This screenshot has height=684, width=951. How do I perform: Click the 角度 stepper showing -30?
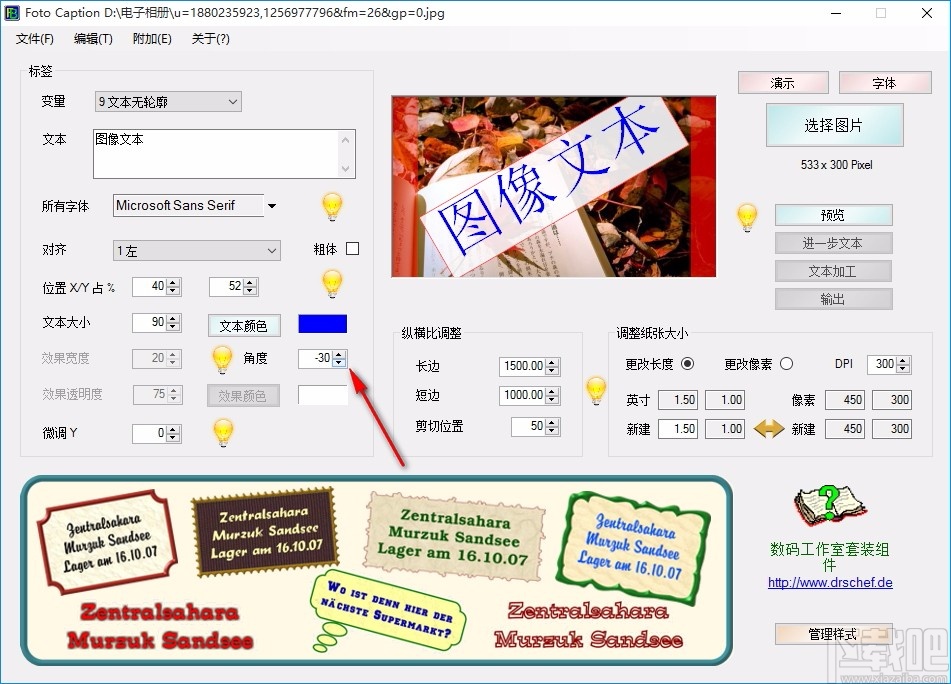pyautogui.click(x=322, y=358)
